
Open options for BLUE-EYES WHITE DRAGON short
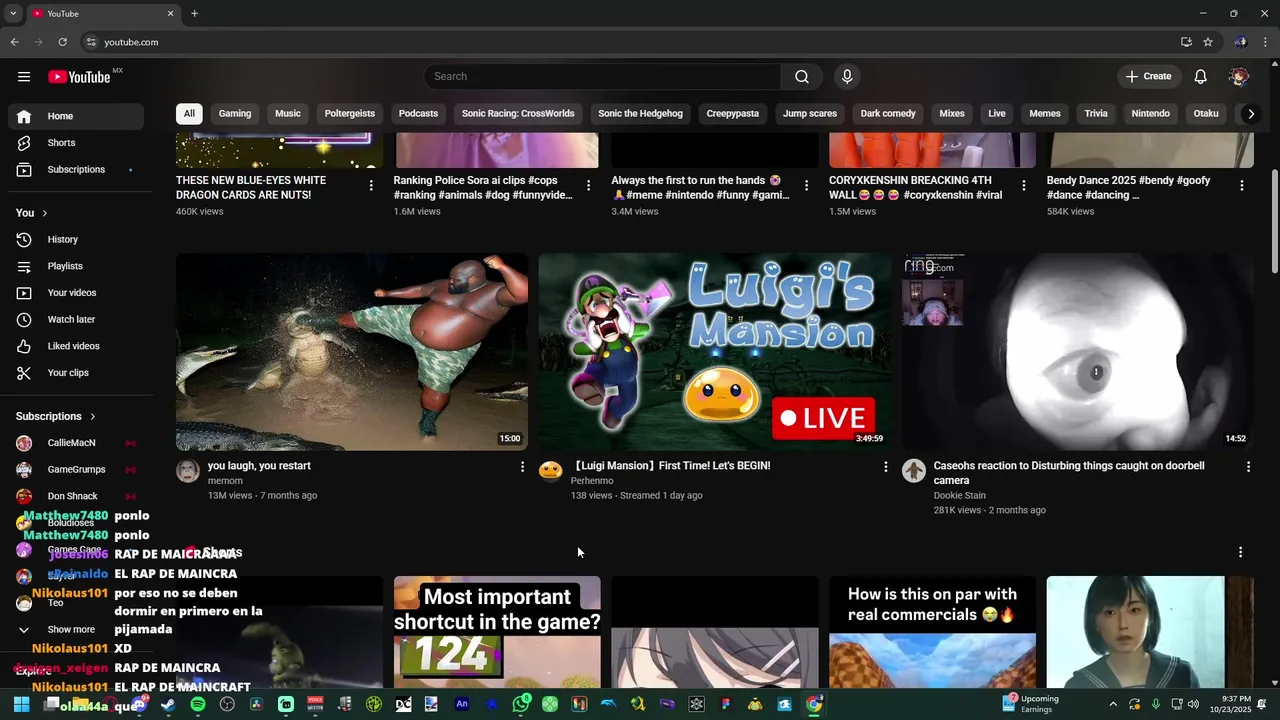tap(371, 185)
